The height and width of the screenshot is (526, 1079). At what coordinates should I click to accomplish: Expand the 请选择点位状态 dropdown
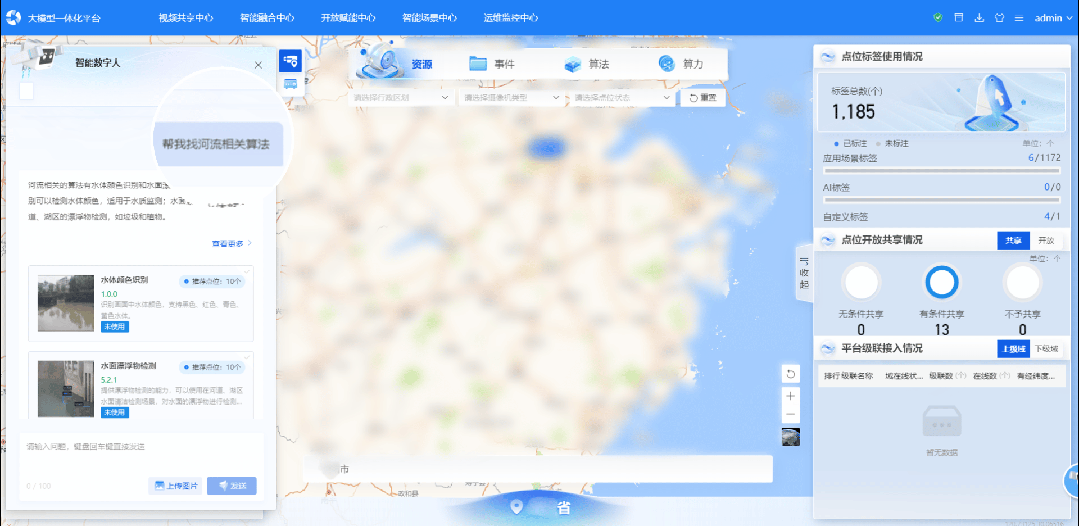pyautogui.click(x=622, y=98)
